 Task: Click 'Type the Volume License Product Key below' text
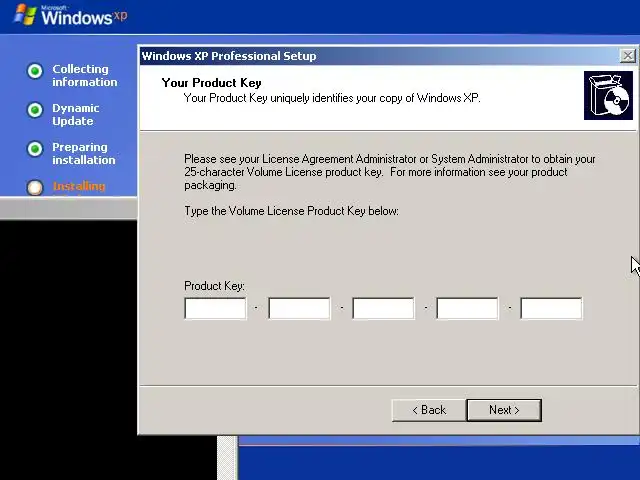(x=291, y=211)
